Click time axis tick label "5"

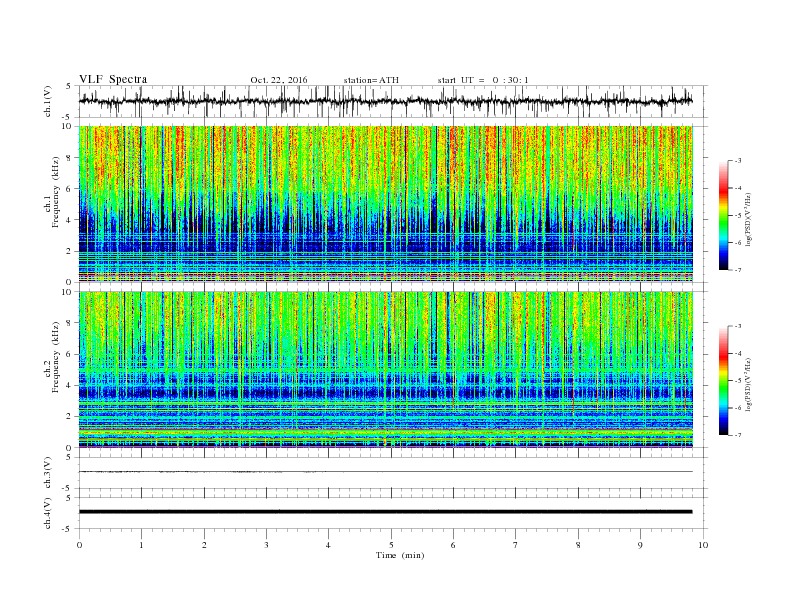tap(391, 545)
